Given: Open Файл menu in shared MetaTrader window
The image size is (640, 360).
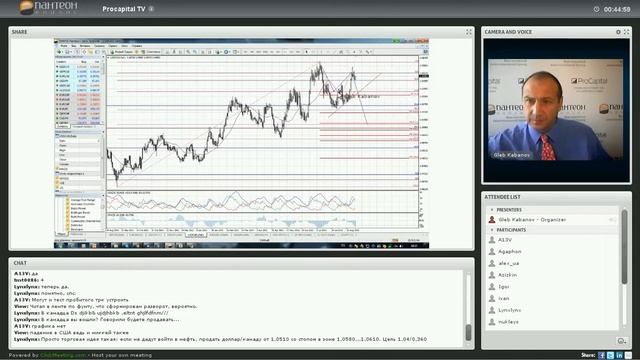Looking at the screenshot, I should [x=64, y=46].
